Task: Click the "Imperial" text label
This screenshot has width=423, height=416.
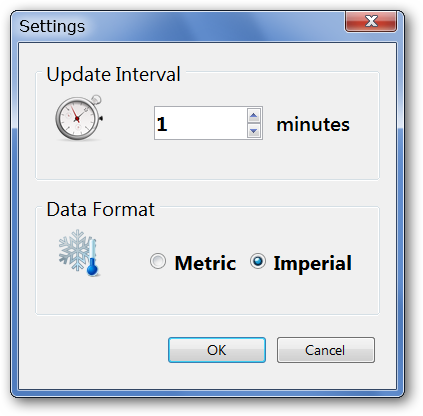Action: tap(312, 264)
